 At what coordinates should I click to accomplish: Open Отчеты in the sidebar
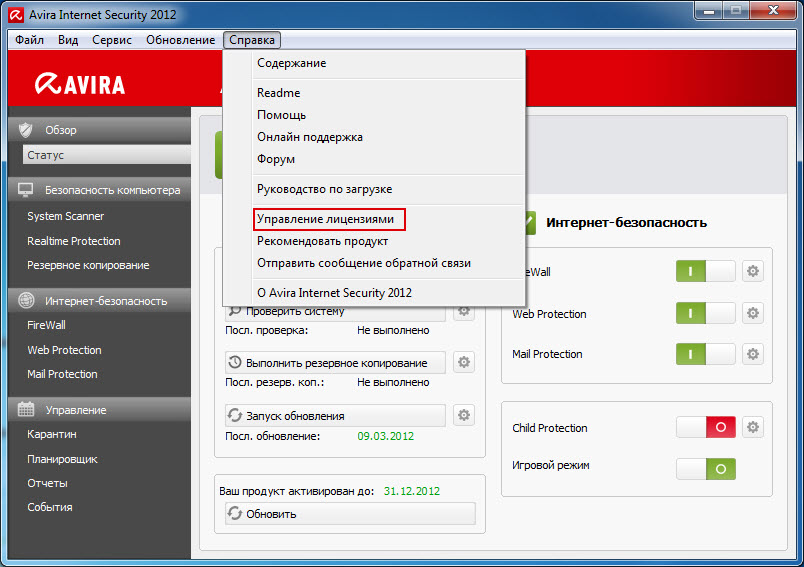(x=47, y=483)
